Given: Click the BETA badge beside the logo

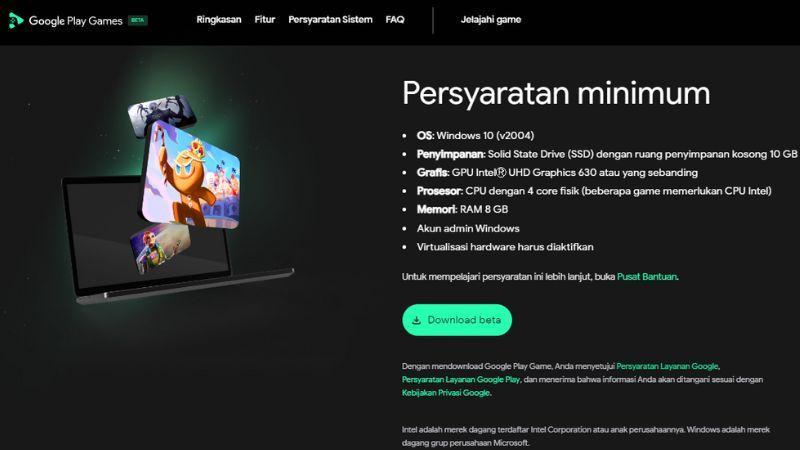Looking at the screenshot, I should [x=137, y=20].
